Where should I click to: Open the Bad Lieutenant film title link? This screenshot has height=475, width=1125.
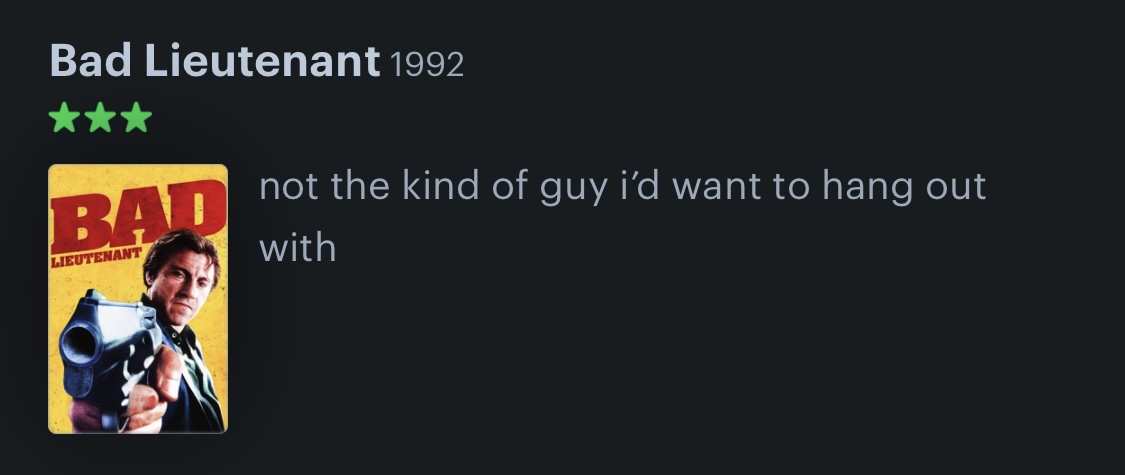tap(214, 63)
